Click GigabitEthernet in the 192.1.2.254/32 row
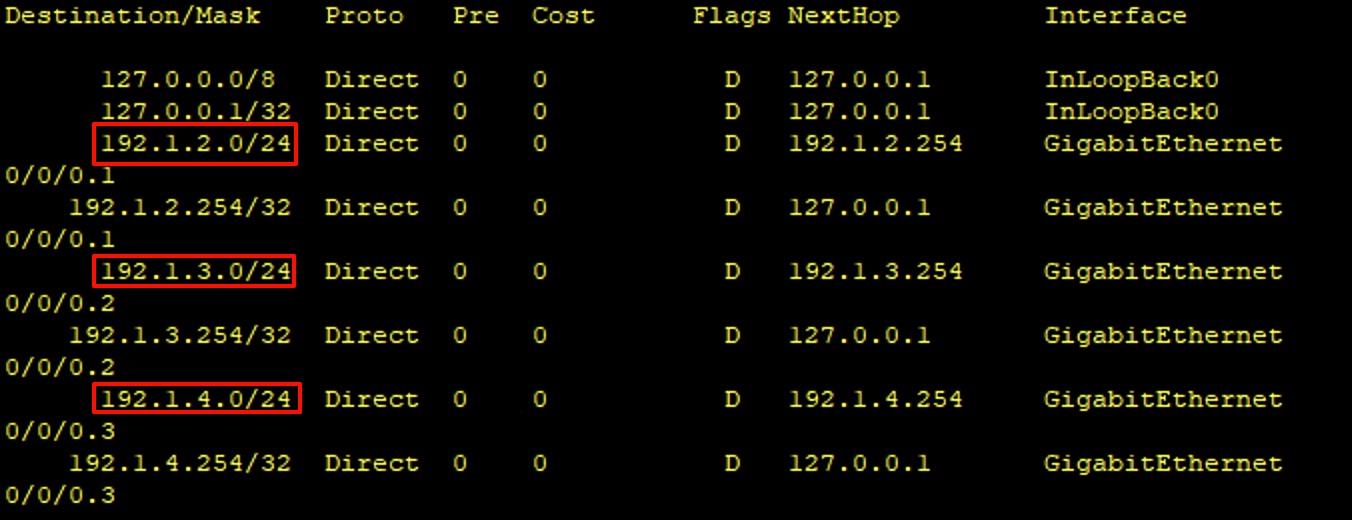The height and width of the screenshot is (520, 1352). point(1164,209)
